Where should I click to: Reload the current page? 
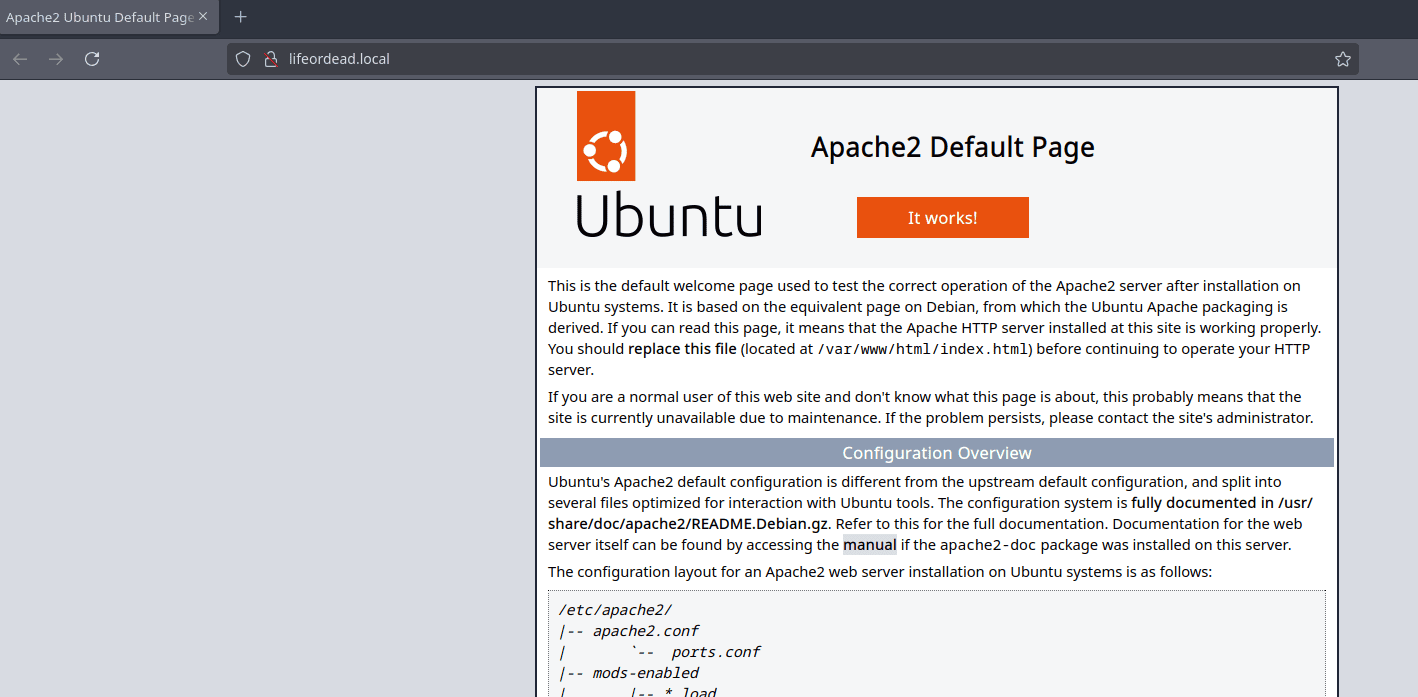pos(92,59)
